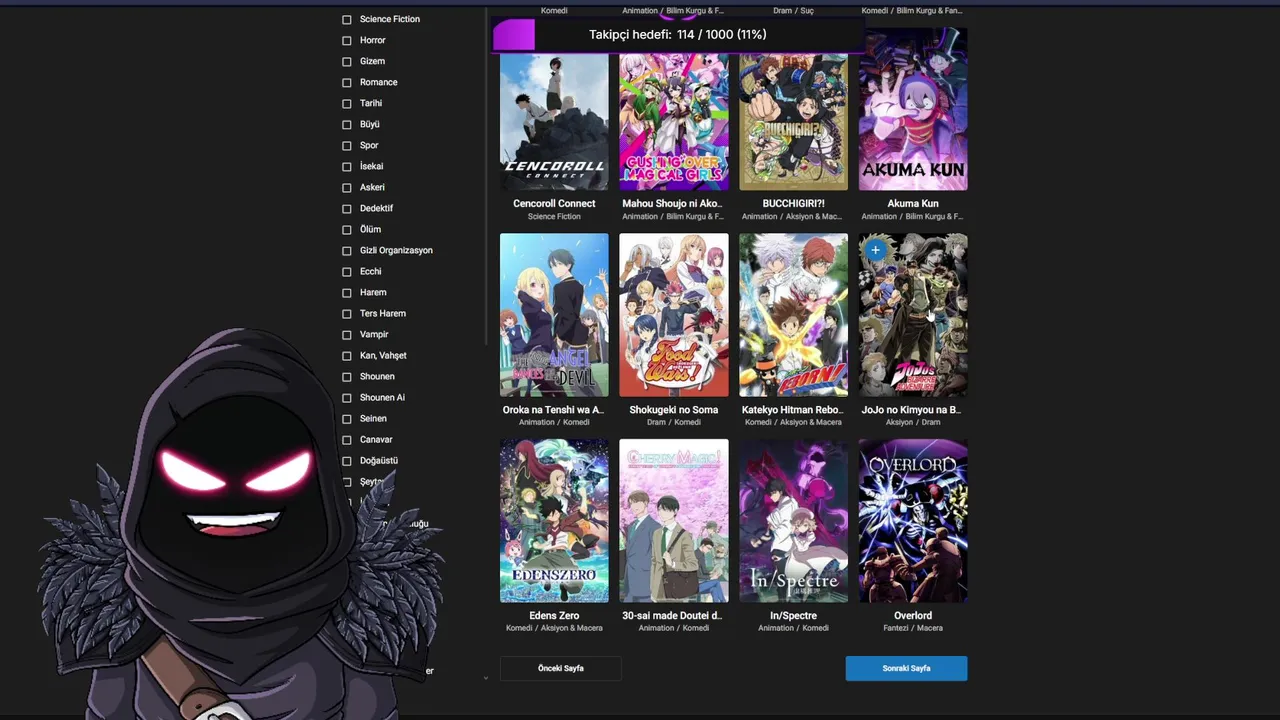Click the Sonraki Sayfa button

coord(906,668)
